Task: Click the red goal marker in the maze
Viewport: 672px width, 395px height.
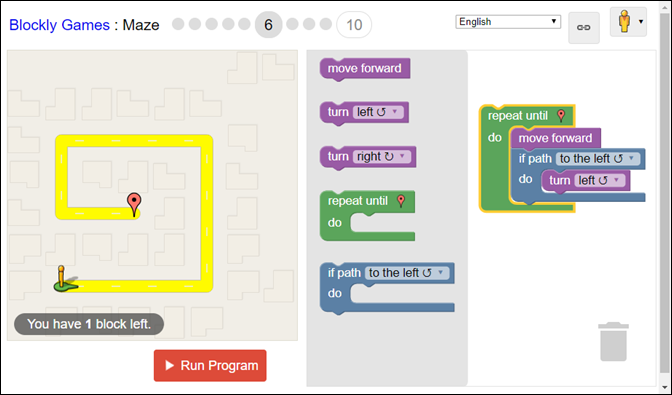Action: [134, 204]
